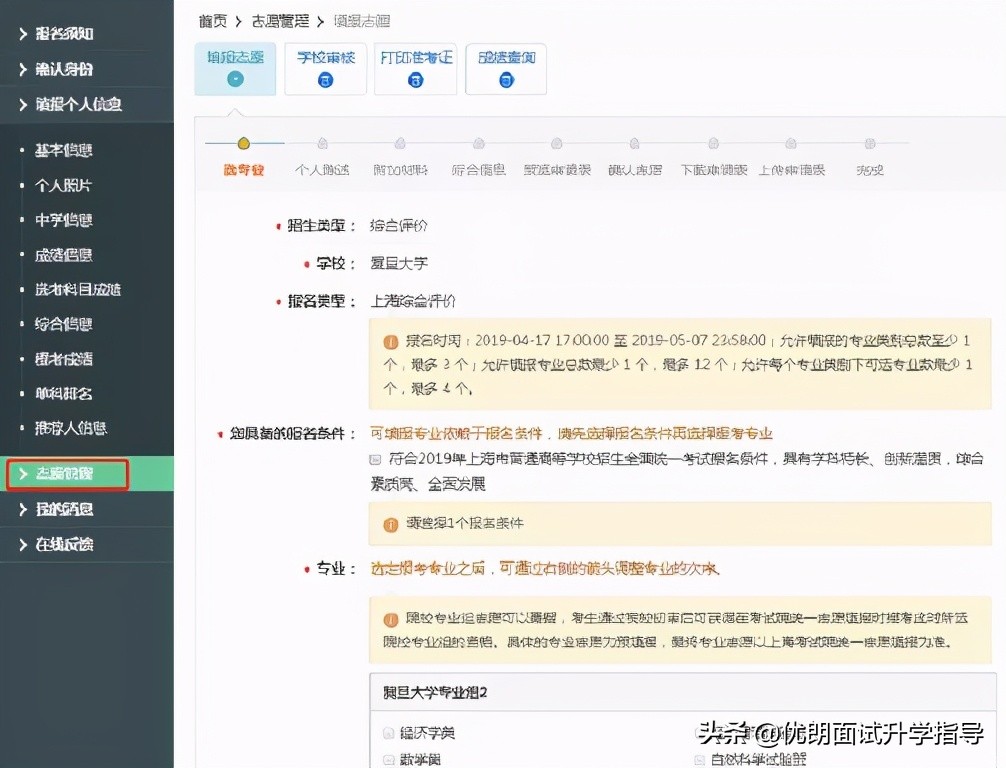Viewport: 1006px width, 768px height.
Task: Open 选考科目成绩 in the sidebar
Action: tap(78, 289)
